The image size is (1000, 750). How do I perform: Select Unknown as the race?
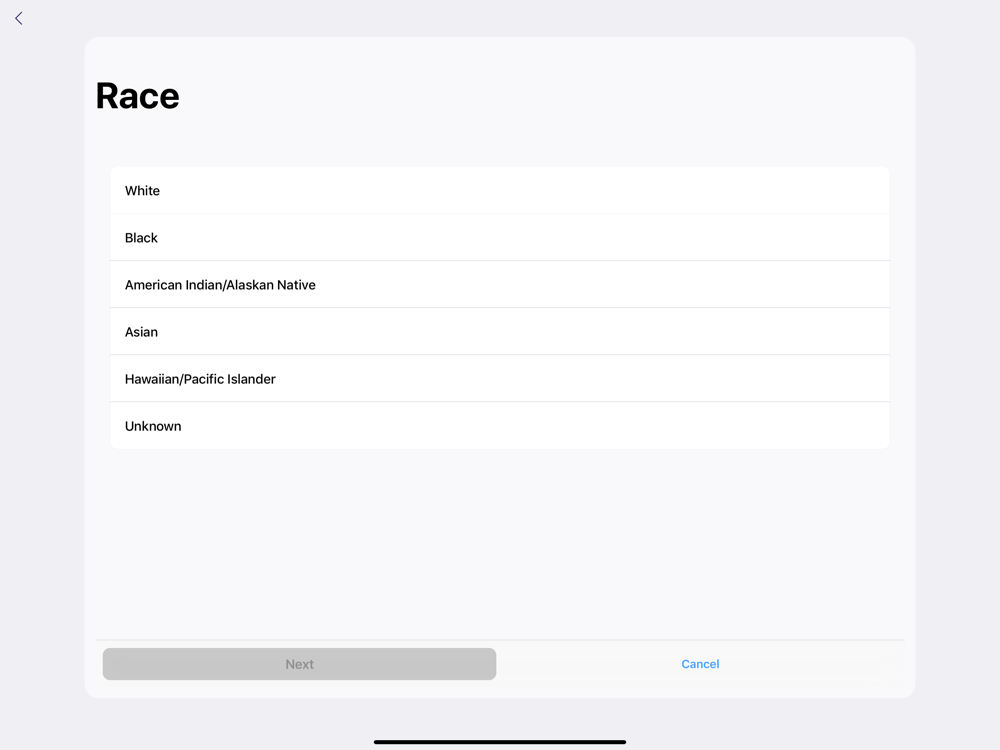pos(499,426)
